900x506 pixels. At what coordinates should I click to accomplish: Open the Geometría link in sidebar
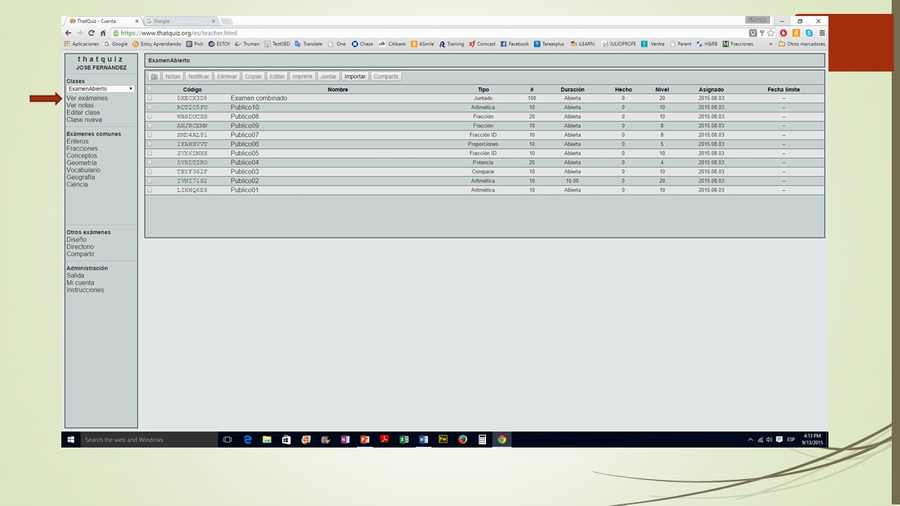(82, 163)
